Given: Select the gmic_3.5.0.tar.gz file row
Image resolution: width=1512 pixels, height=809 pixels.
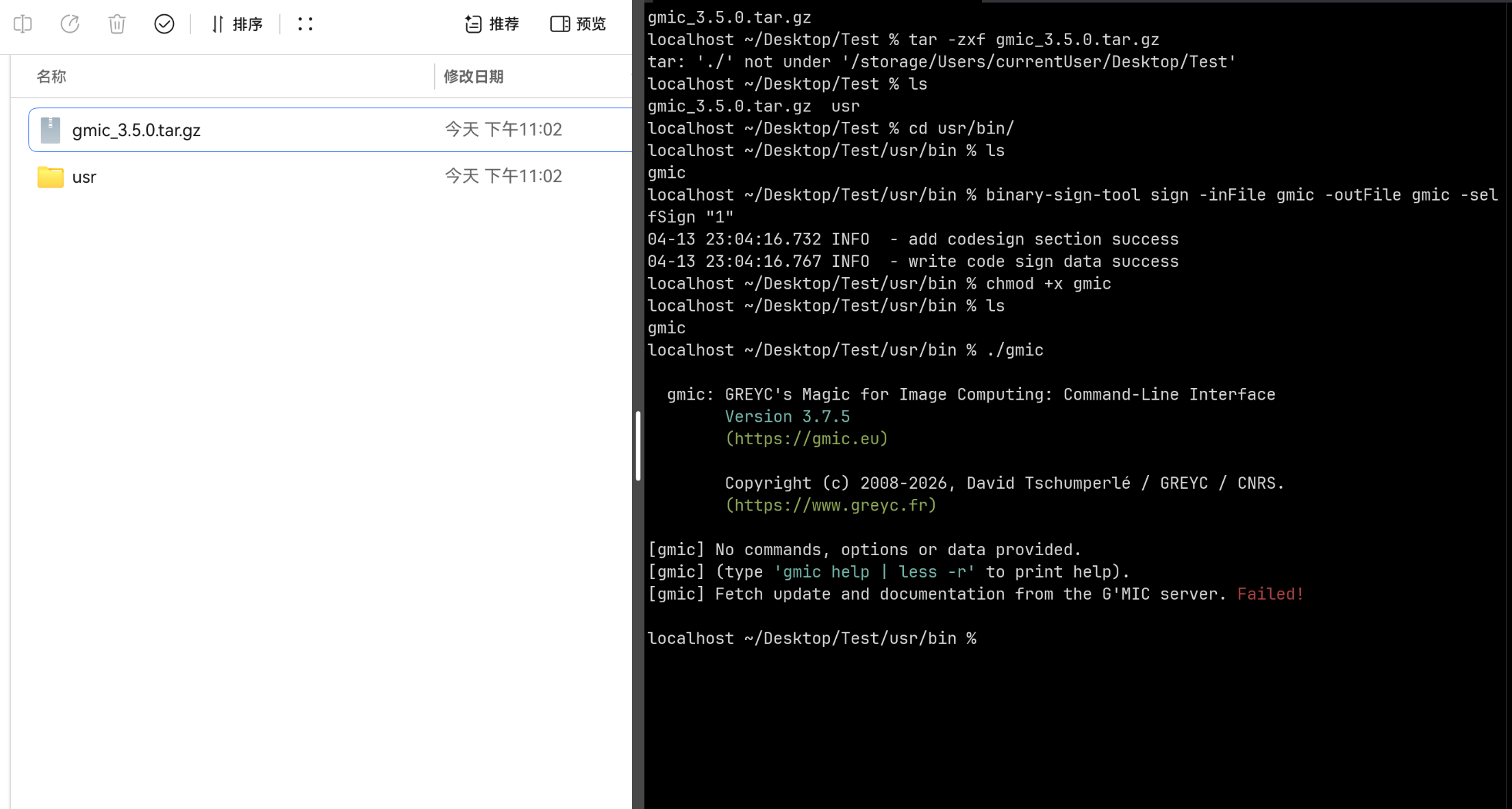Looking at the screenshot, I should [330, 129].
